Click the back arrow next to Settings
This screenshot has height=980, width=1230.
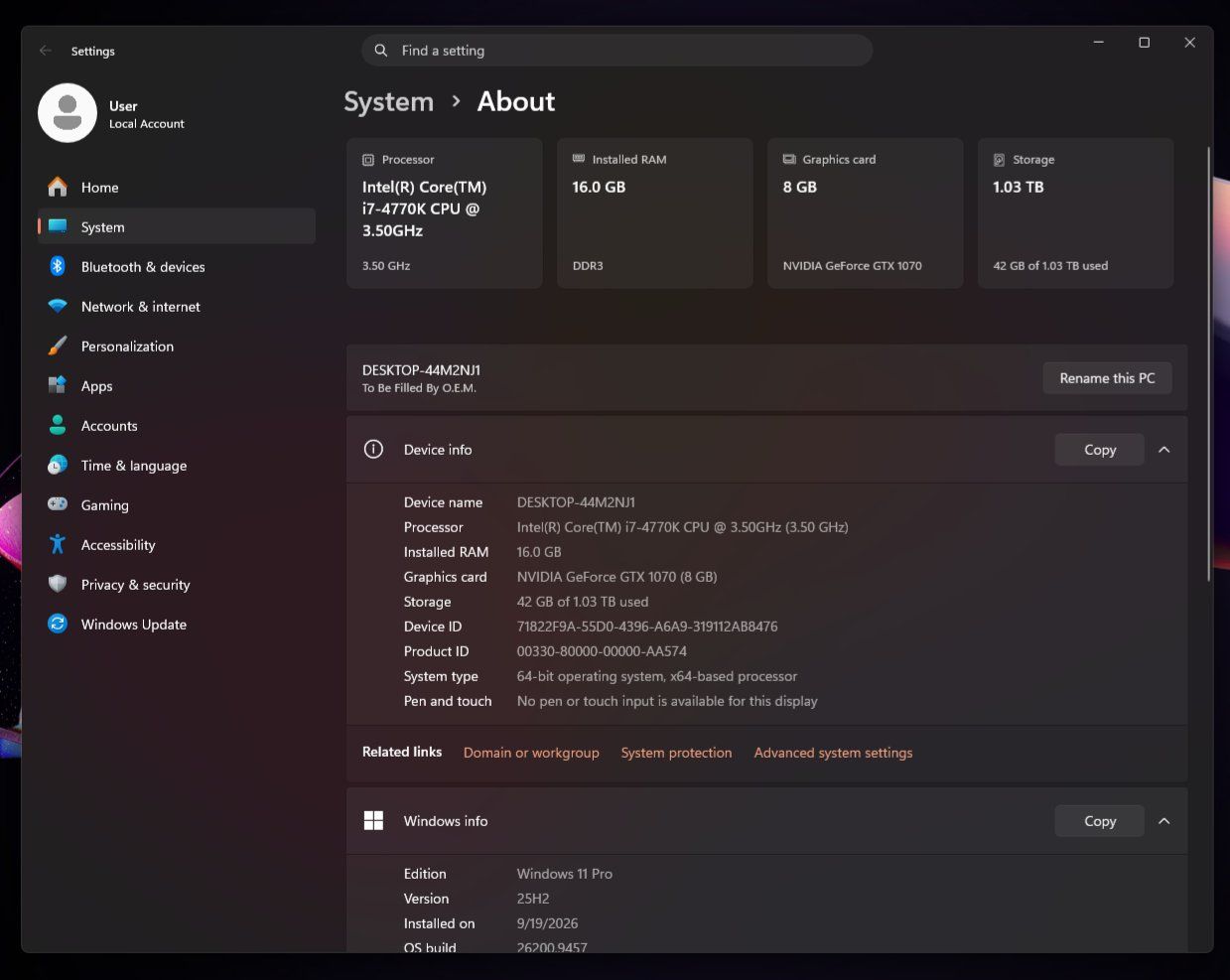pos(46,51)
